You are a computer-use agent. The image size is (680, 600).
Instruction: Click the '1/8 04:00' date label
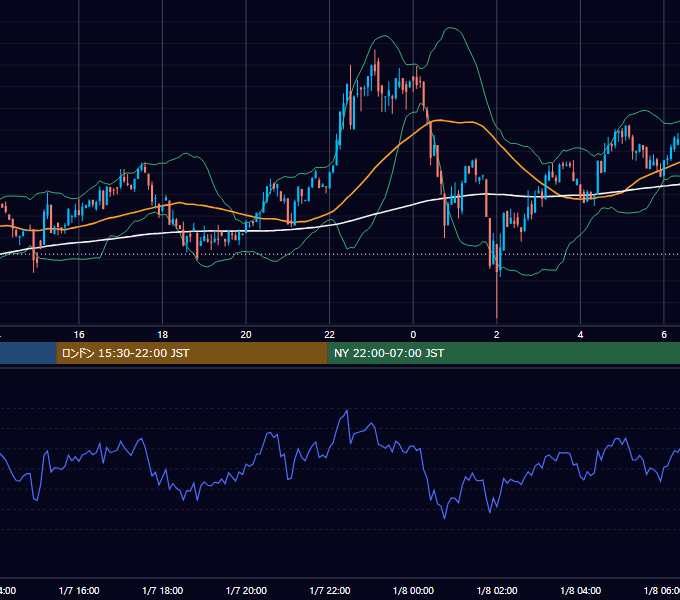tap(581, 590)
